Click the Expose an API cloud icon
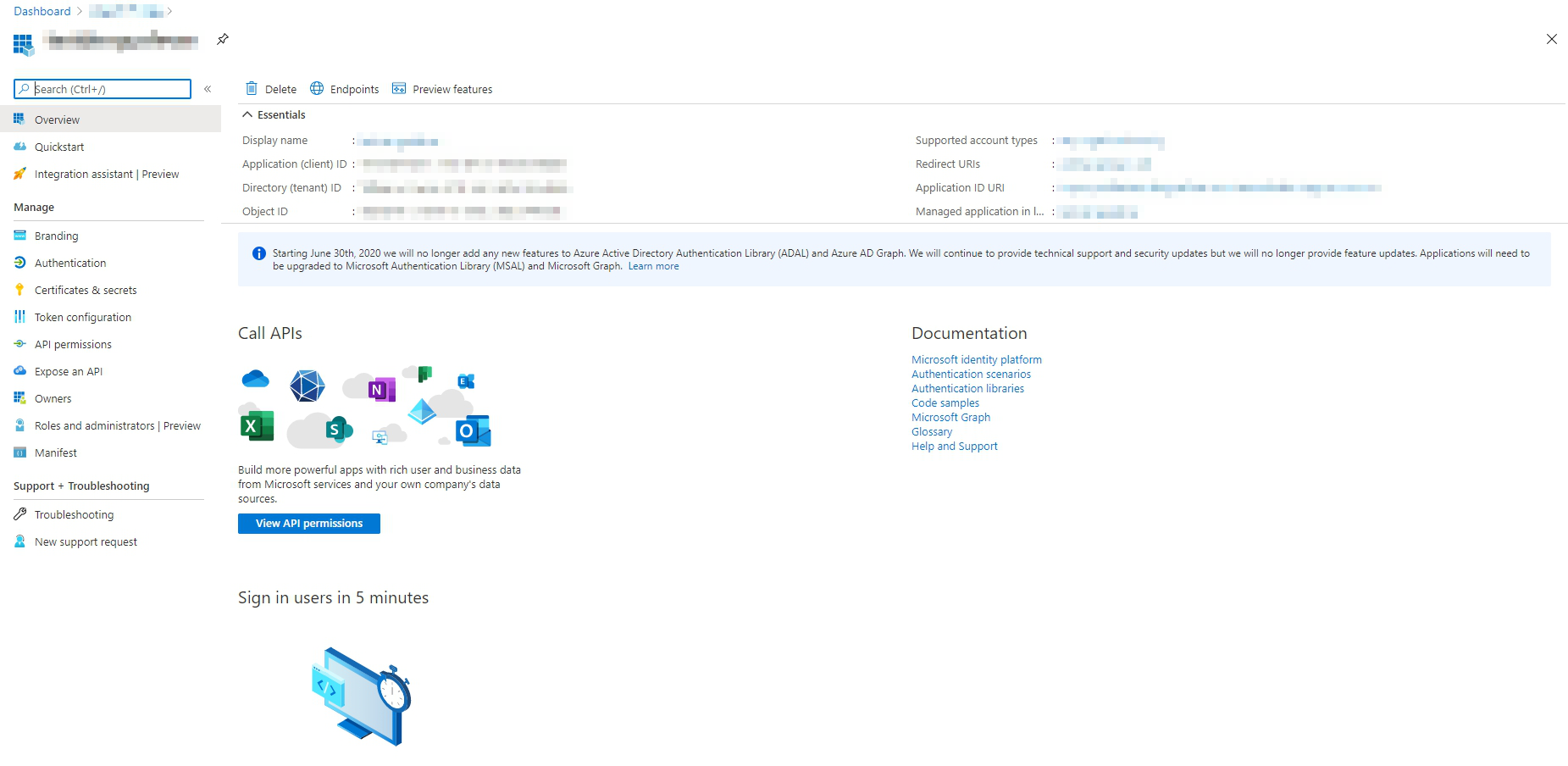 tap(19, 371)
